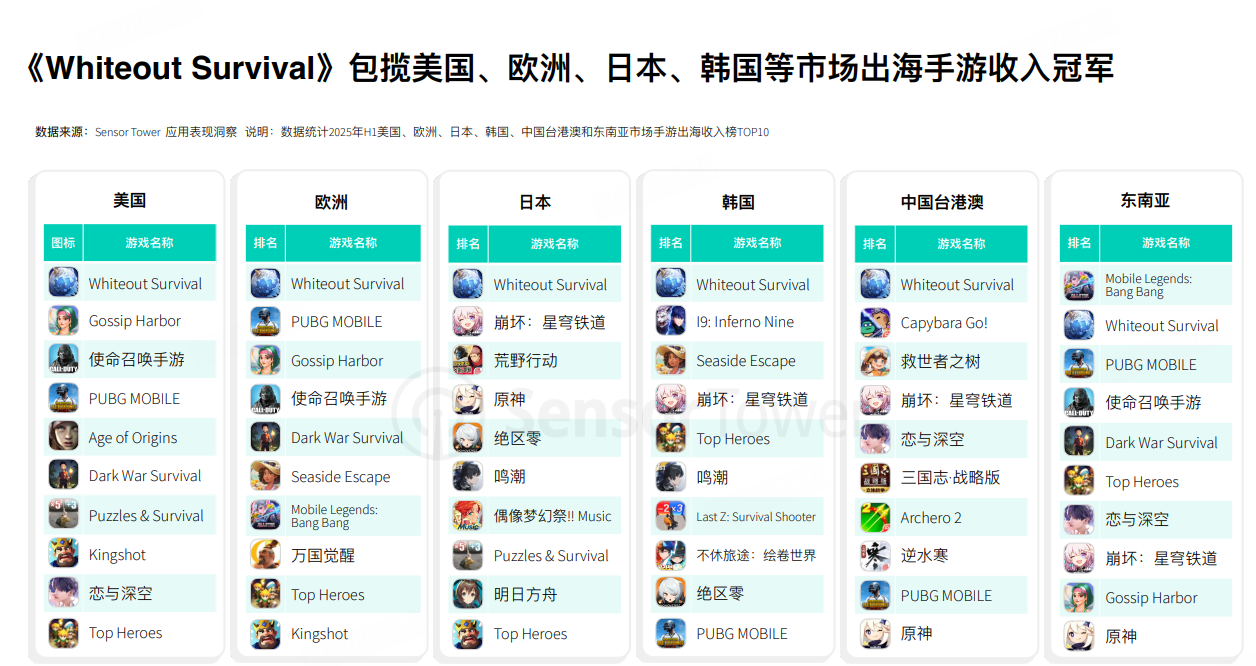Image resolution: width=1256 pixels, height=666 pixels.
Task: Click 使命召唤手游 icon in 东南亚 column
Action: tap(1079, 402)
